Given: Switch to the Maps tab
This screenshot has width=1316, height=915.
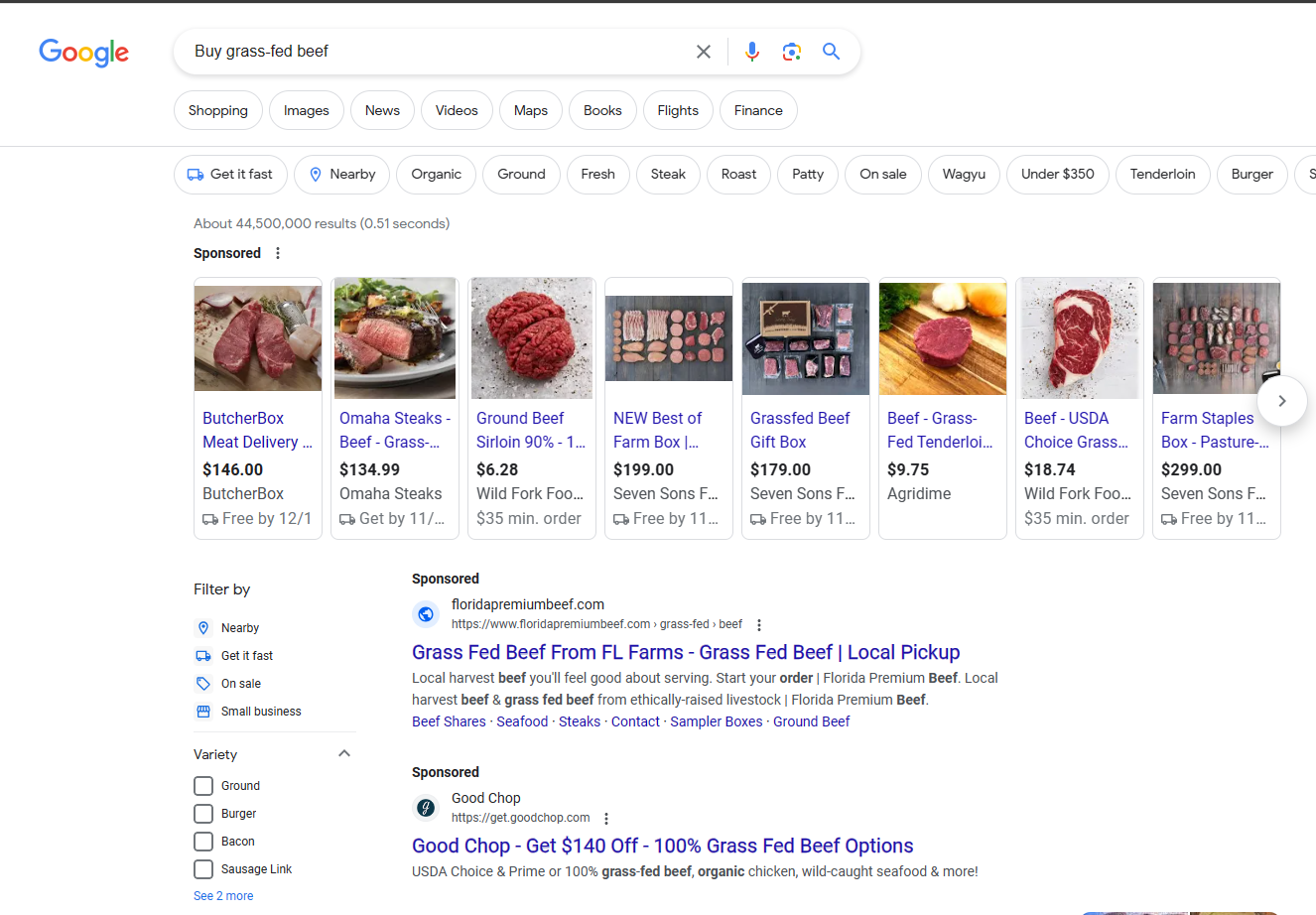Looking at the screenshot, I should 531,110.
